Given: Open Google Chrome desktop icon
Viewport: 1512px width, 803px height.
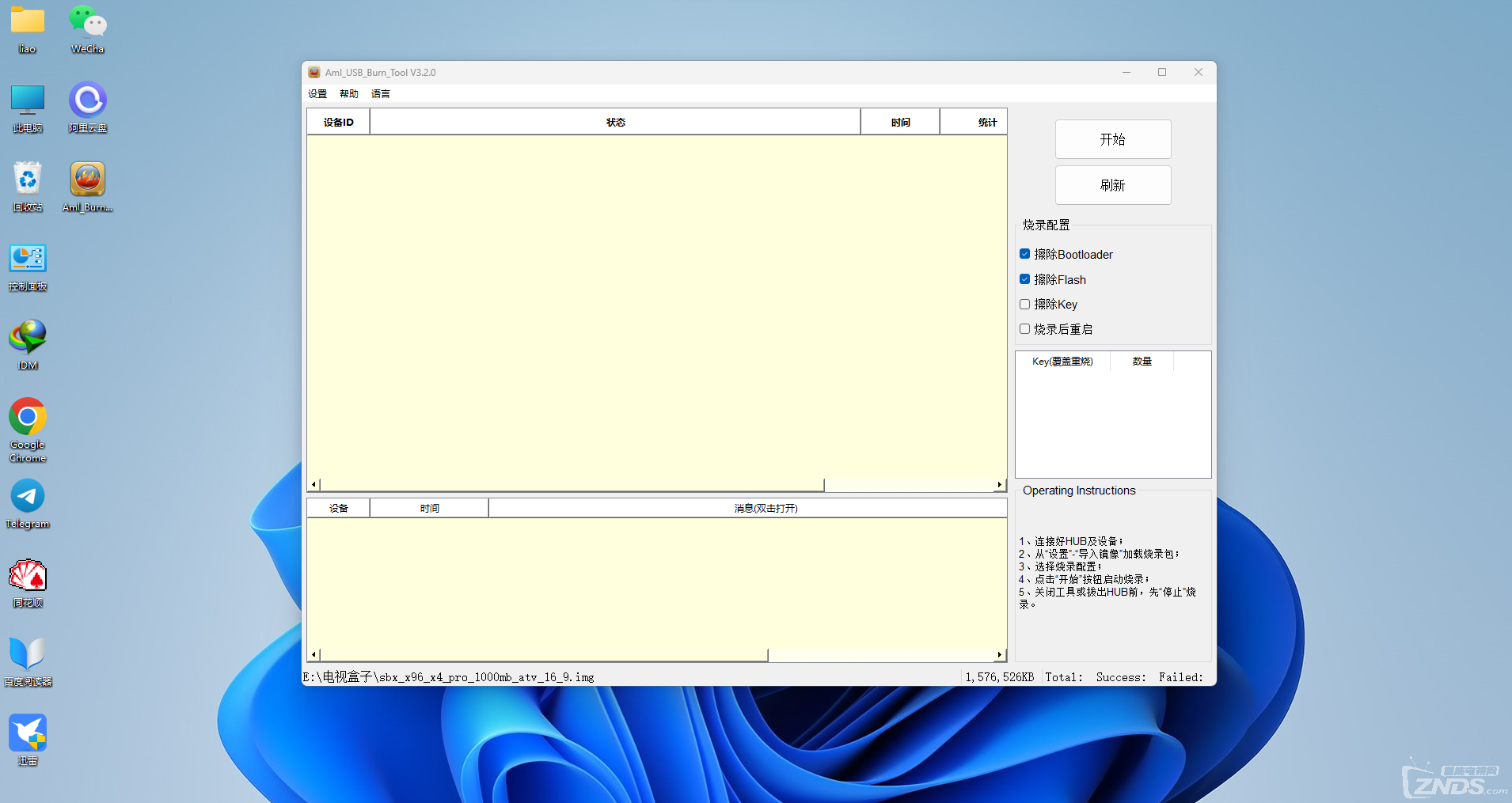Looking at the screenshot, I should (28, 418).
